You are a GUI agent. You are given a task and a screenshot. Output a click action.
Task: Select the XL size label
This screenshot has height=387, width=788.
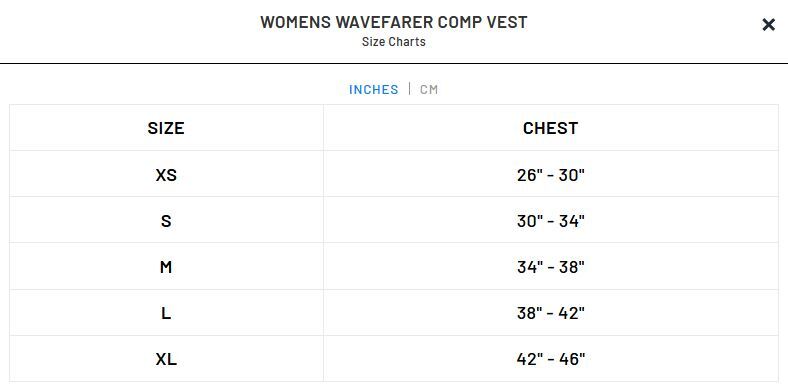pos(166,359)
